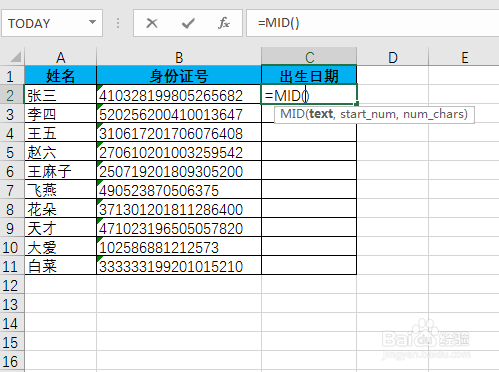
Task: Click the cell containing 李四
Action: click(x=60, y=114)
